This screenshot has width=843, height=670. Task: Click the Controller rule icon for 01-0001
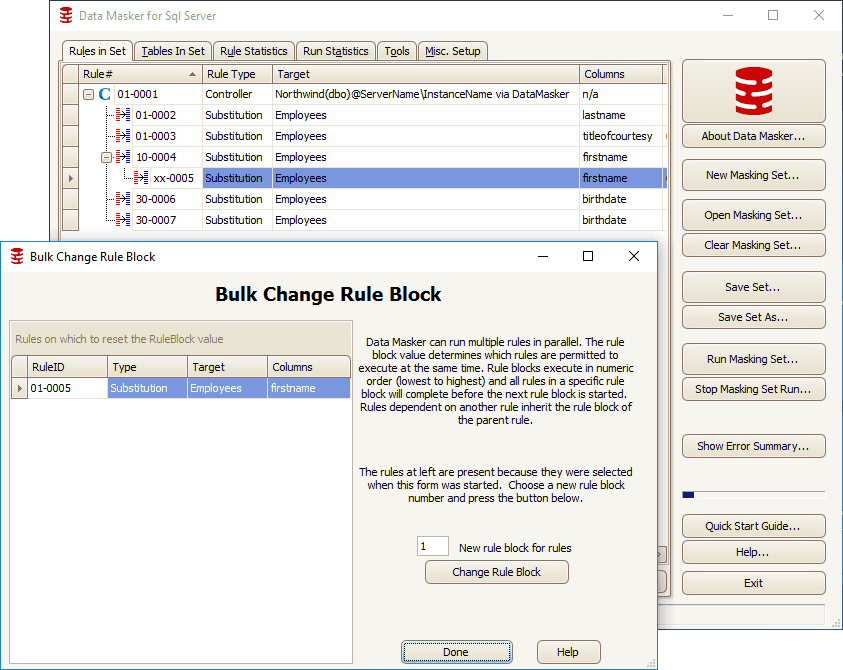tap(105, 94)
